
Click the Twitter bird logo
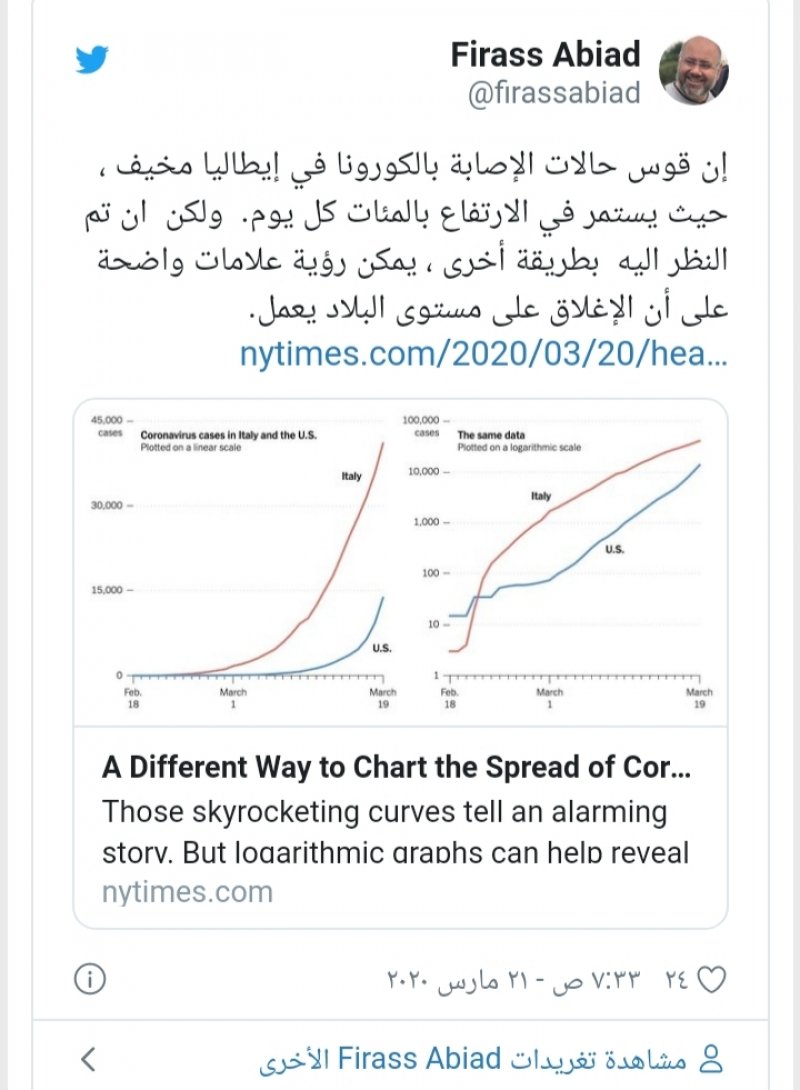tap(91, 62)
